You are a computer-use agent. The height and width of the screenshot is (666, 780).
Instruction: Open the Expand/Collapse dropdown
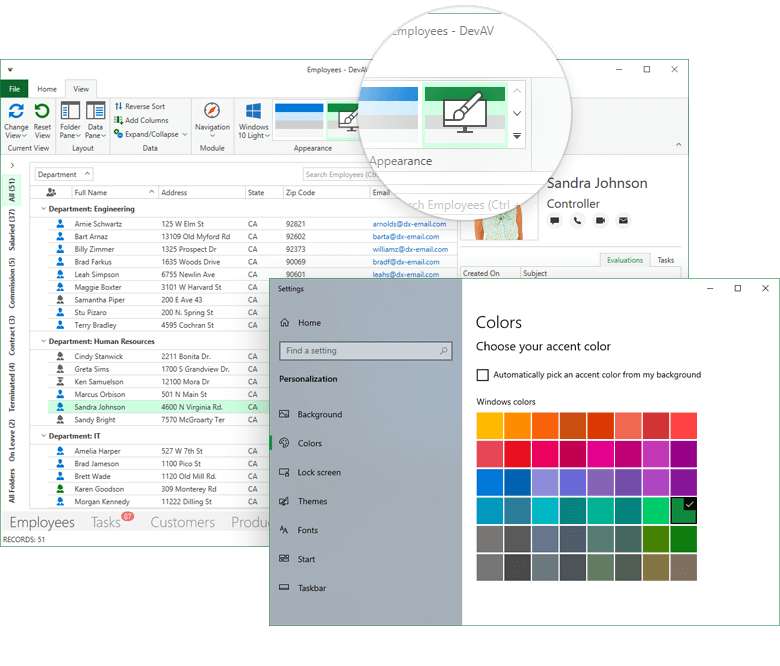[x=151, y=134]
